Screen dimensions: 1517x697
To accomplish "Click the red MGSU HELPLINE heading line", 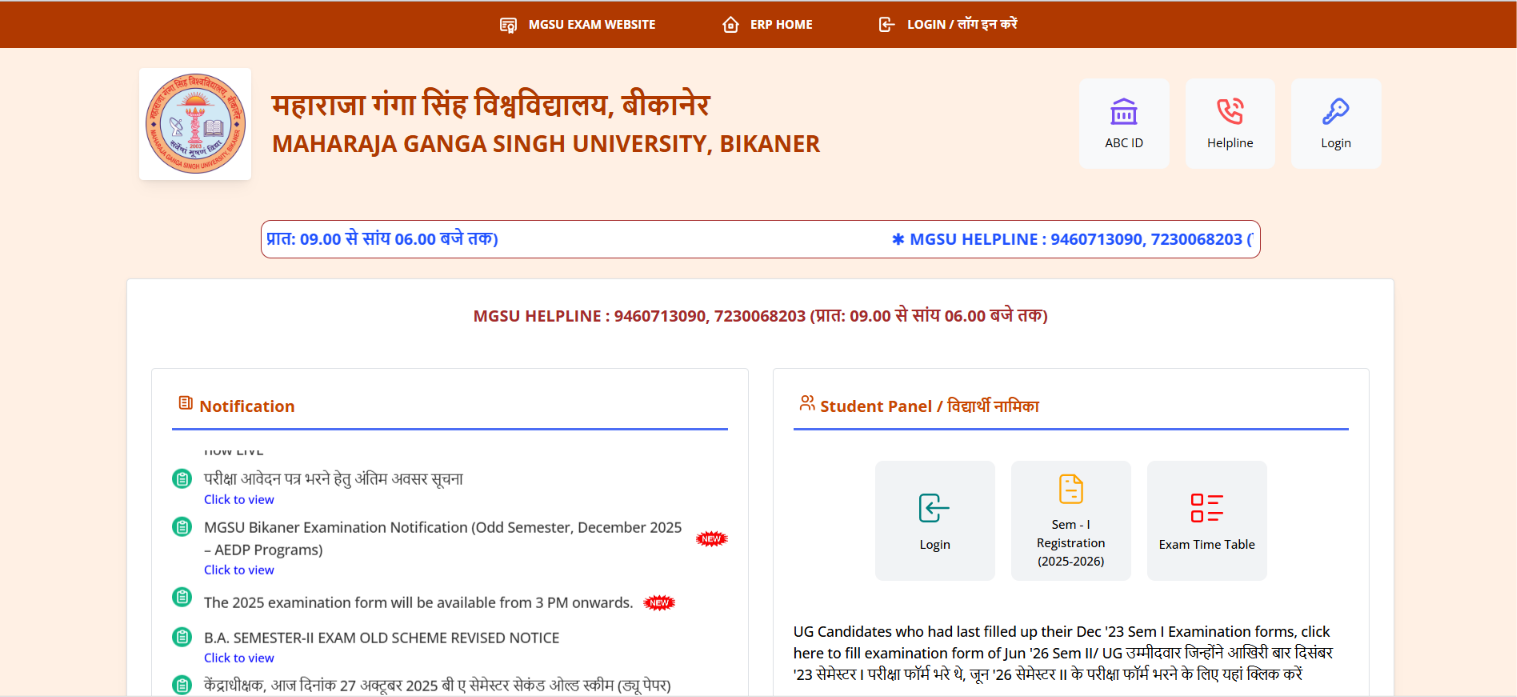I will pyautogui.click(x=760, y=316).
